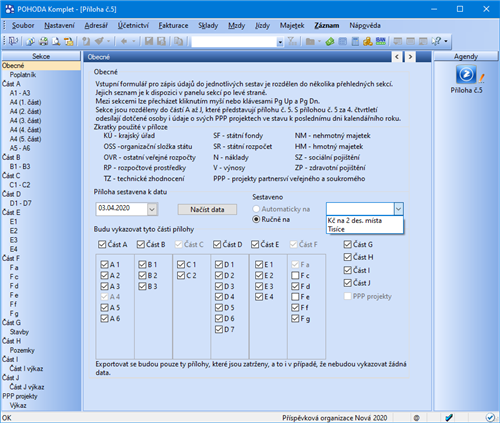Open Část J výkaz in the Sekce list
Viewport: 500px width, 423px height.
coord(27,387)
